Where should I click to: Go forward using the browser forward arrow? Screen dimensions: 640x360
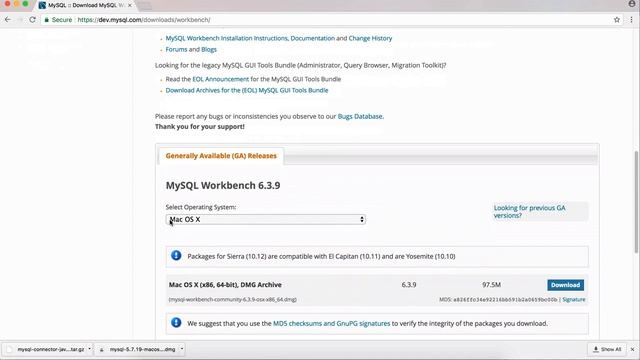coord(20,20)
